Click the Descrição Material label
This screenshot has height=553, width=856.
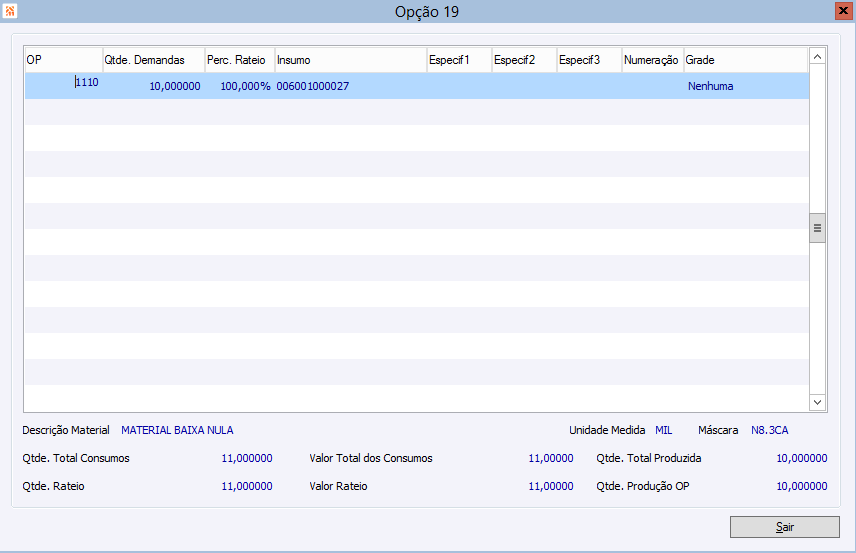point(66,430)
